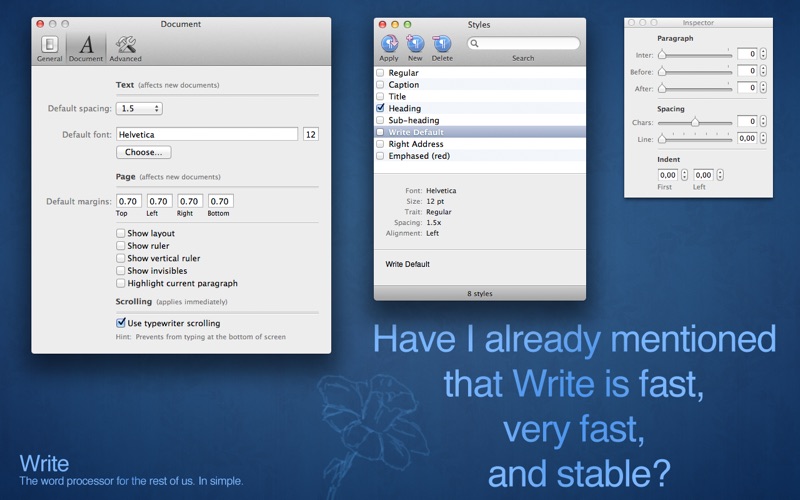Click the 8 styles status text

[x=480, y=293]
